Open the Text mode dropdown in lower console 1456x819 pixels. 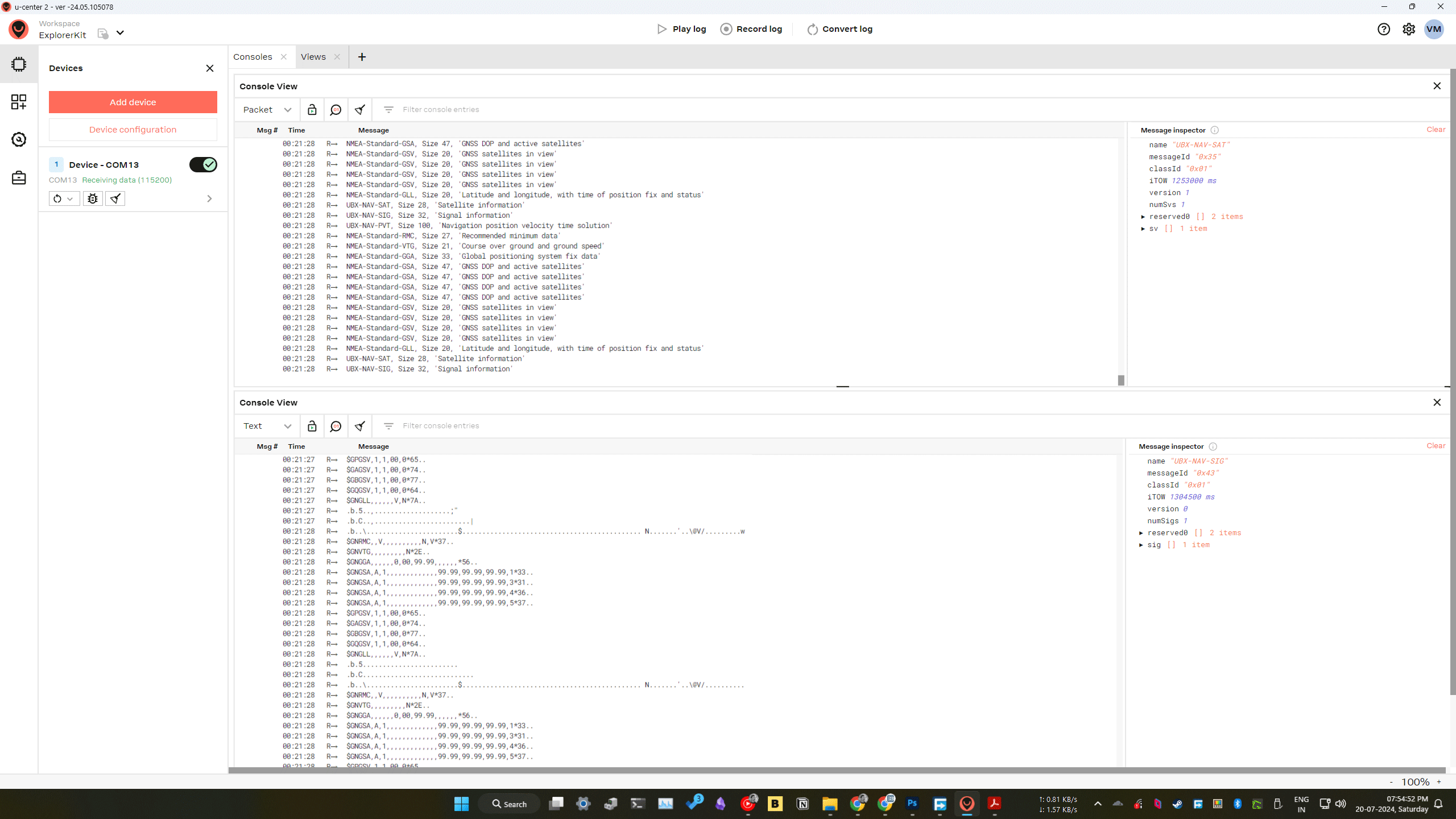tap(267, 426)
